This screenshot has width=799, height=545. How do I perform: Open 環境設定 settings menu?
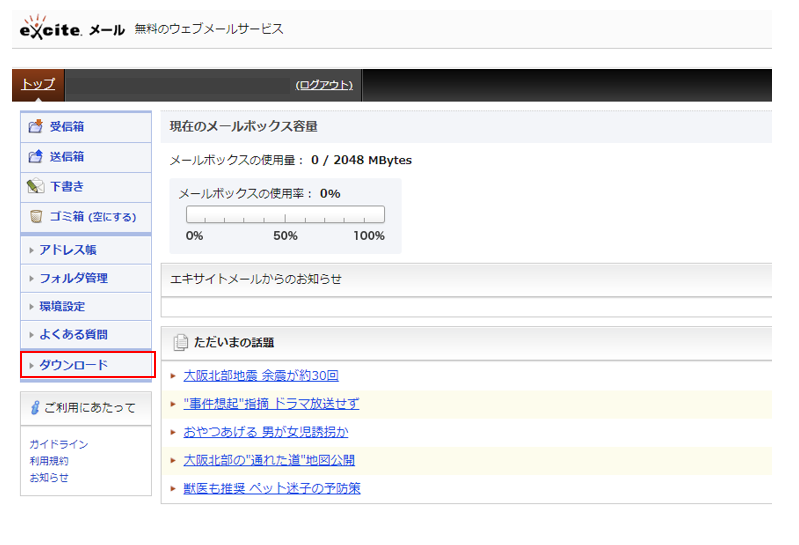(x=62, y=307)
